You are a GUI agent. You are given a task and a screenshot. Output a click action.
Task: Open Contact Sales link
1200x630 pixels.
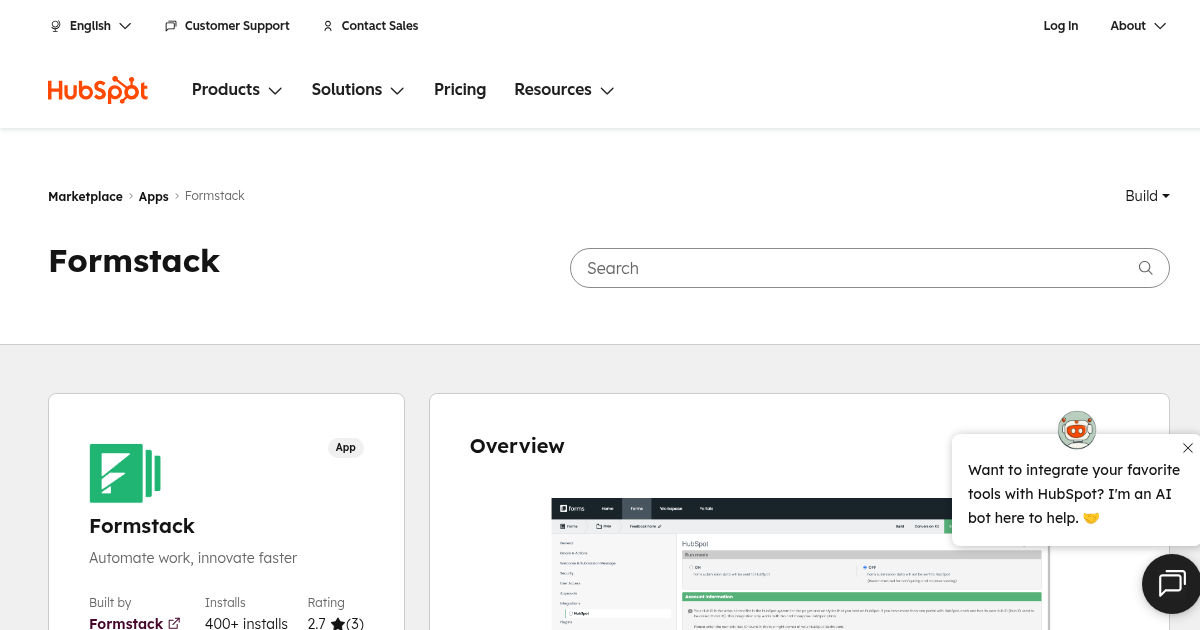pos(380,26)
